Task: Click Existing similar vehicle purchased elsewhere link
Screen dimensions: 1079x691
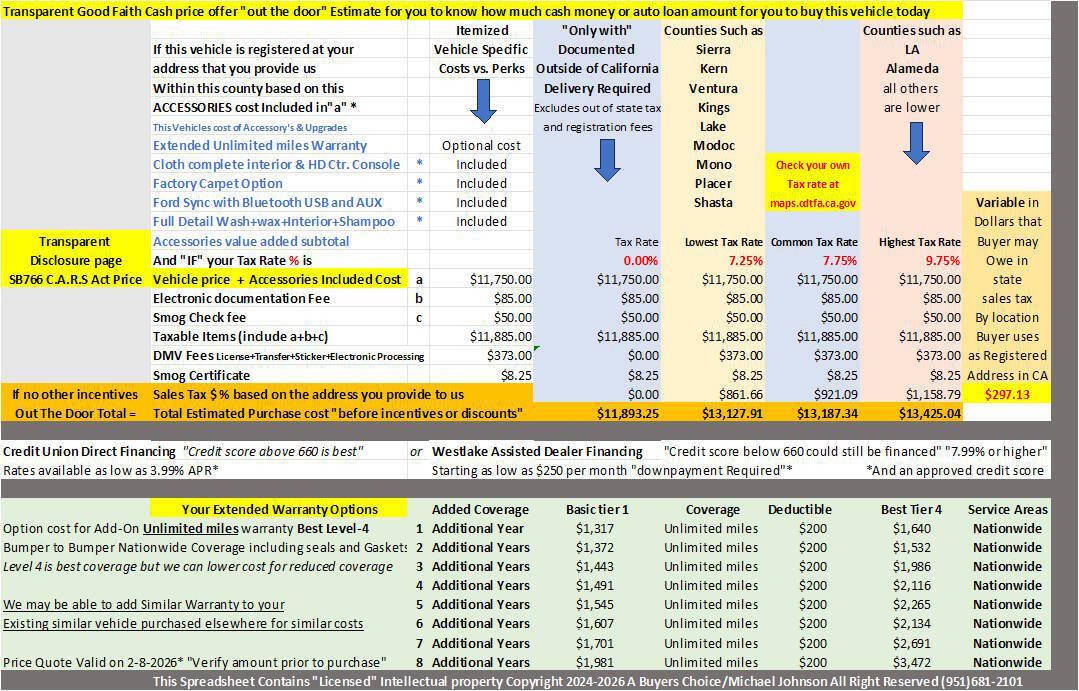Action: [x=182, y=624]
